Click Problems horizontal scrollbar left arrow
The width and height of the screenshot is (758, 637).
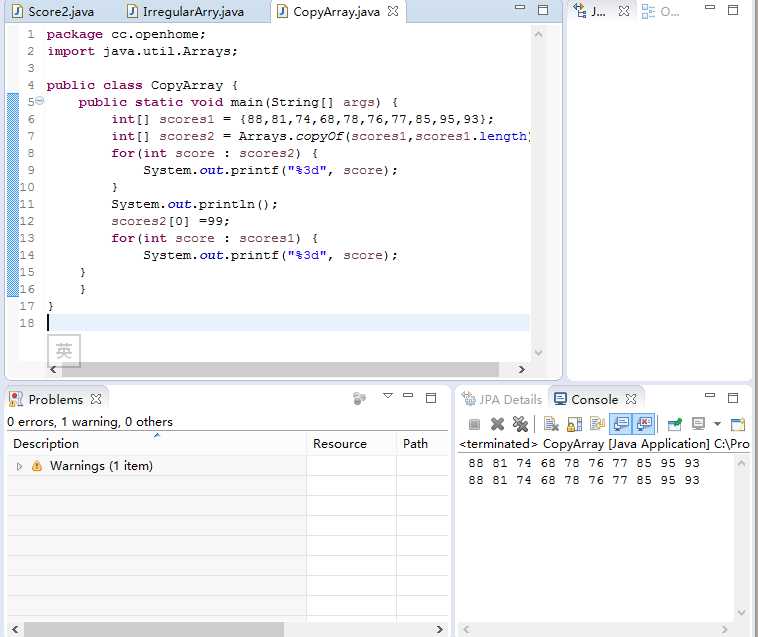point(15,629)
